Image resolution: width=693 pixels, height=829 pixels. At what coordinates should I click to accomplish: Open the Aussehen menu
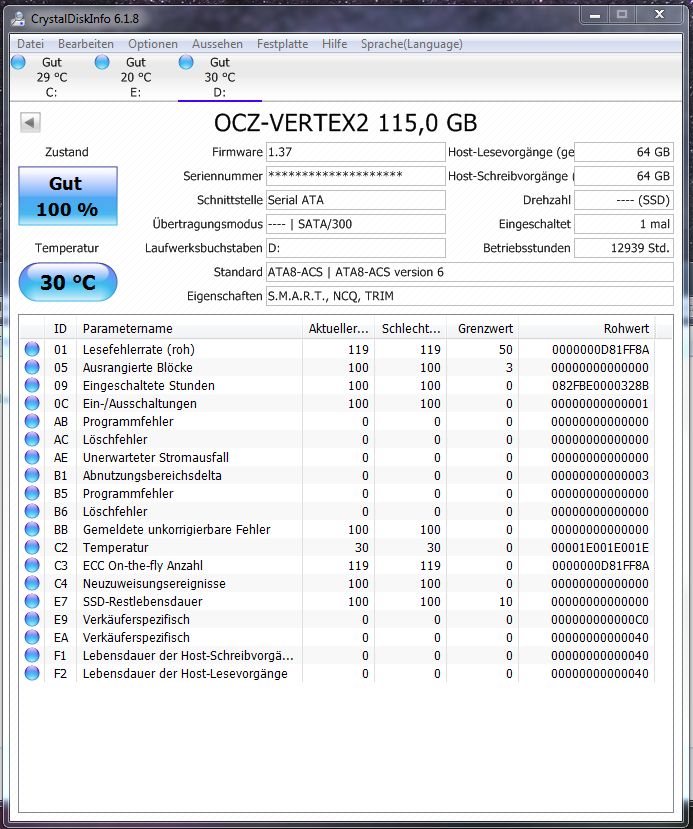217,44
